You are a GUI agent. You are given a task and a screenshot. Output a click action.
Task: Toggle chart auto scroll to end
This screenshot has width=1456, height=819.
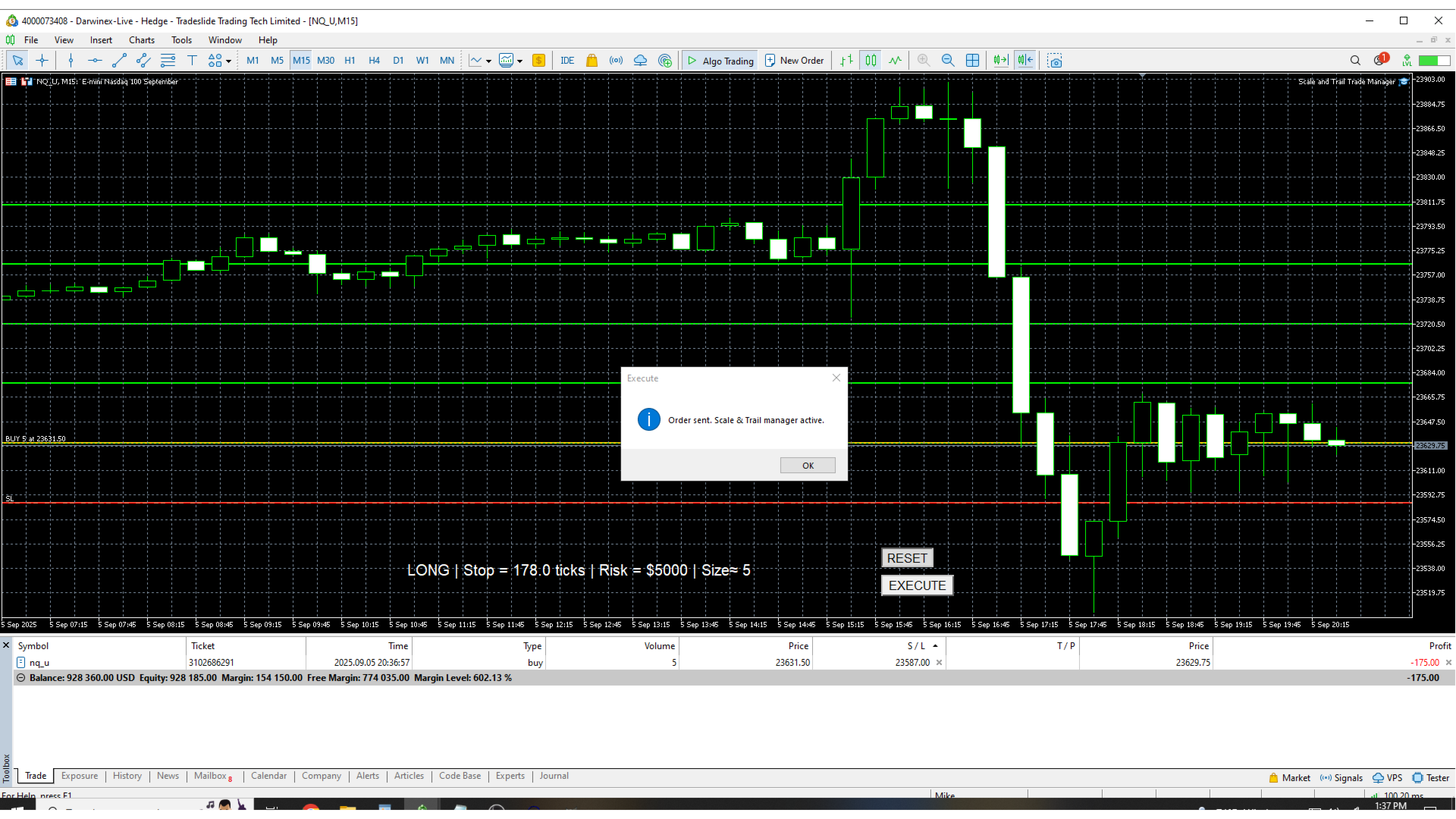(1001, 61)
